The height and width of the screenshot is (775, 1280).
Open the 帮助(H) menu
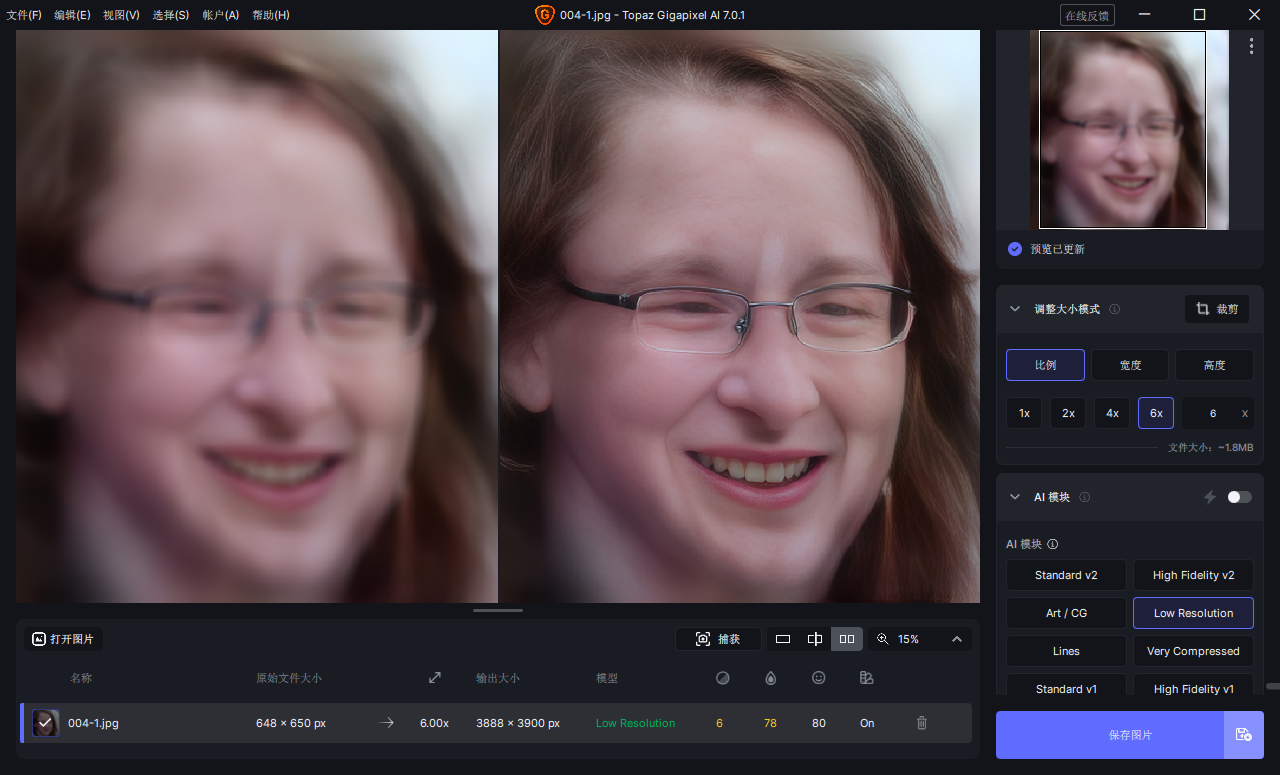[271, 15]
